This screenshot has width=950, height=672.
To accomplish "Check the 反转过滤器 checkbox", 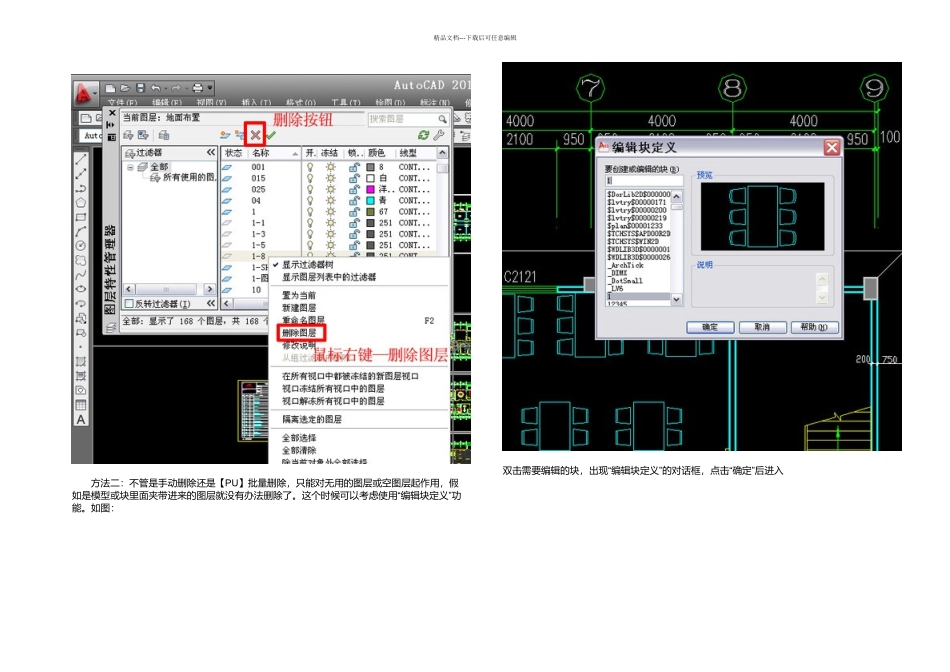I will pyautogui.click(x=128, y=304).
